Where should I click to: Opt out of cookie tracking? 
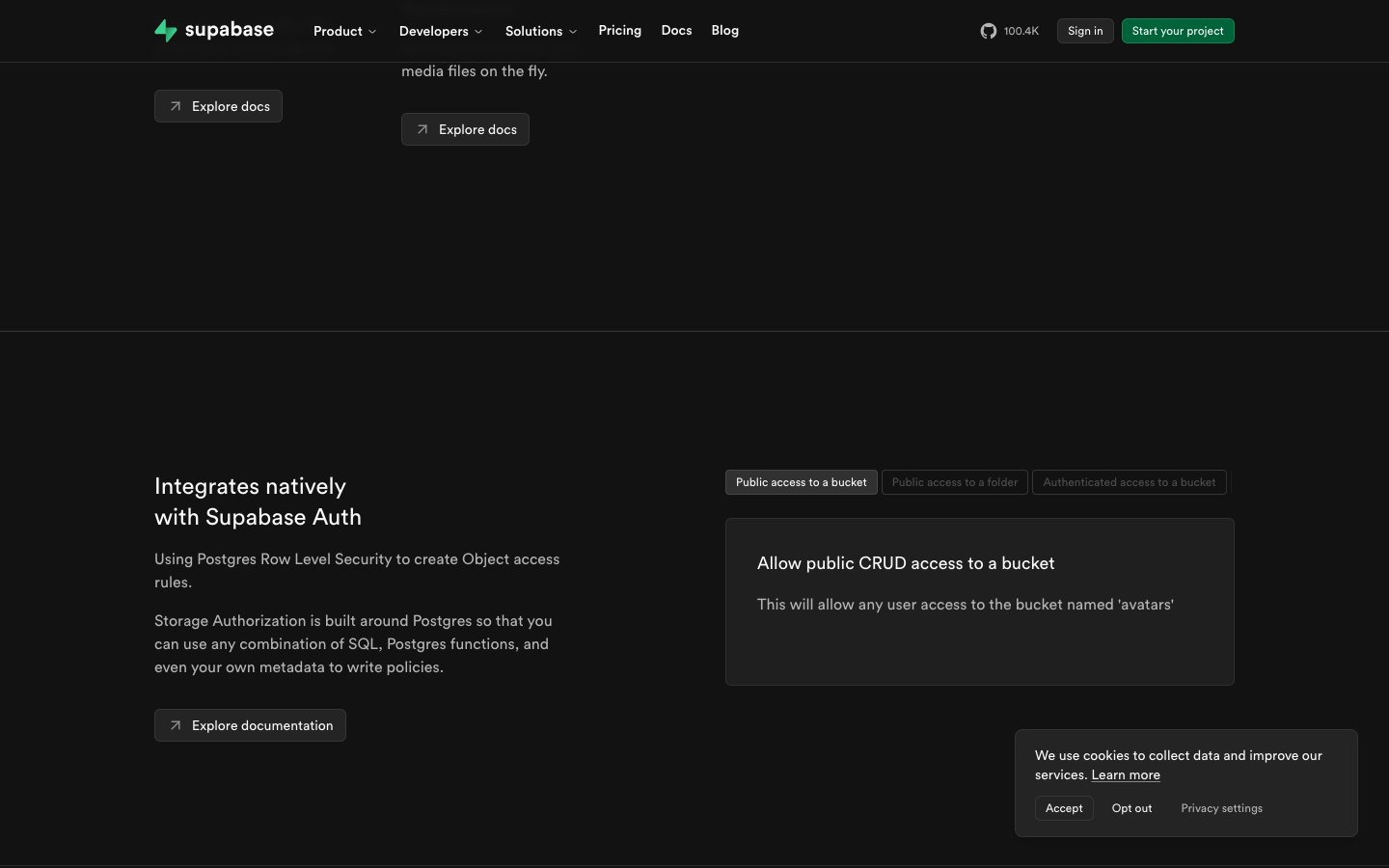pos(1131,808)
